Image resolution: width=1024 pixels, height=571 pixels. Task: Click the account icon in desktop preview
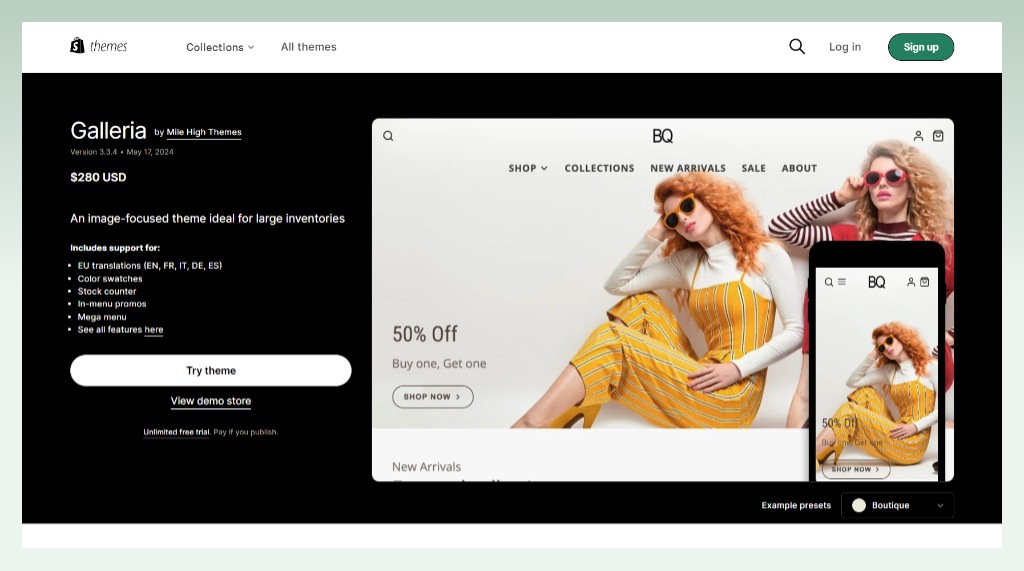click(918, 136)
